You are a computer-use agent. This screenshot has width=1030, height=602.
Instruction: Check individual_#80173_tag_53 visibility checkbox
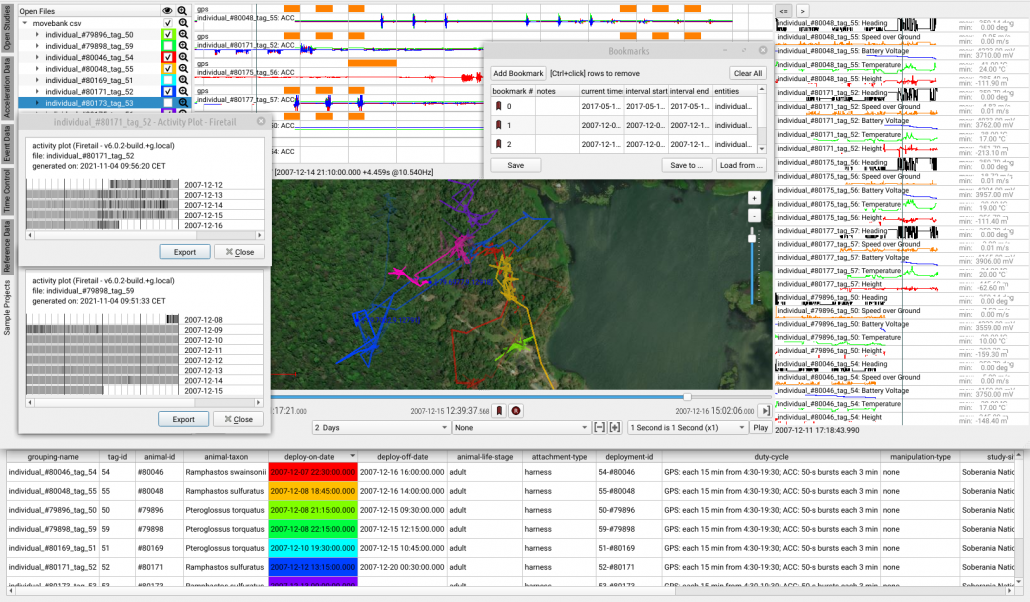168,103
